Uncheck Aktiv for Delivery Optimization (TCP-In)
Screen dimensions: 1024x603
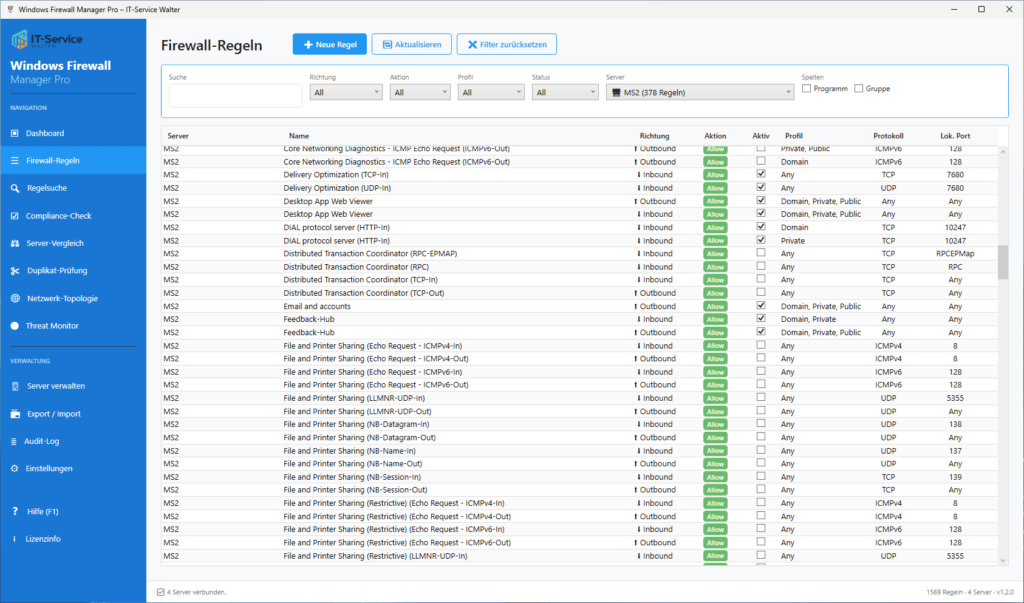pos(762,174)
